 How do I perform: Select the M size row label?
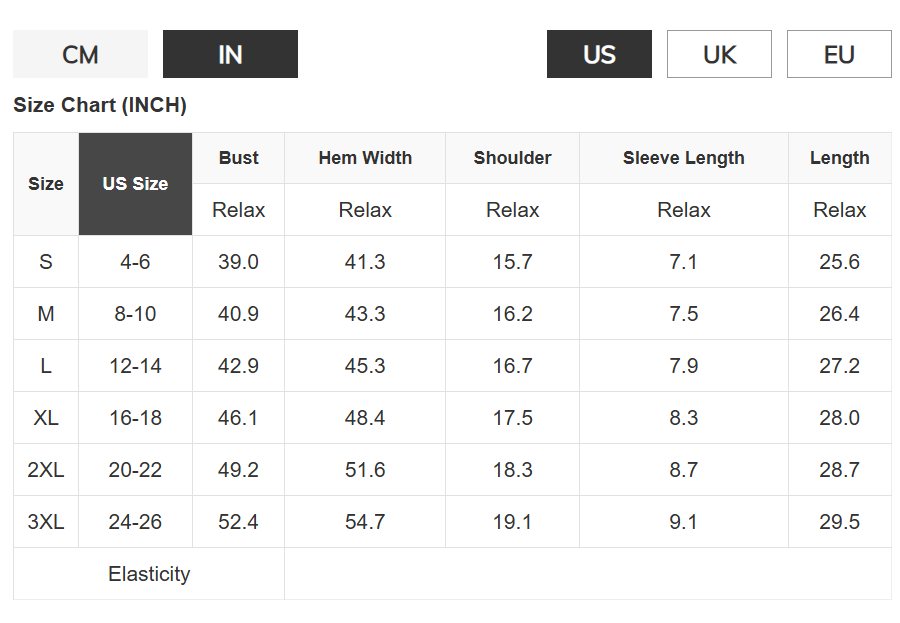click(46, 314)
